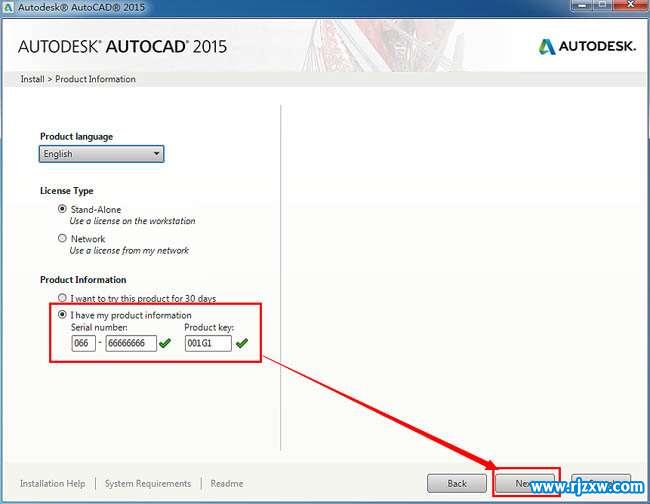
Task: Click the Autodesk logo
Action: point(587,46)
